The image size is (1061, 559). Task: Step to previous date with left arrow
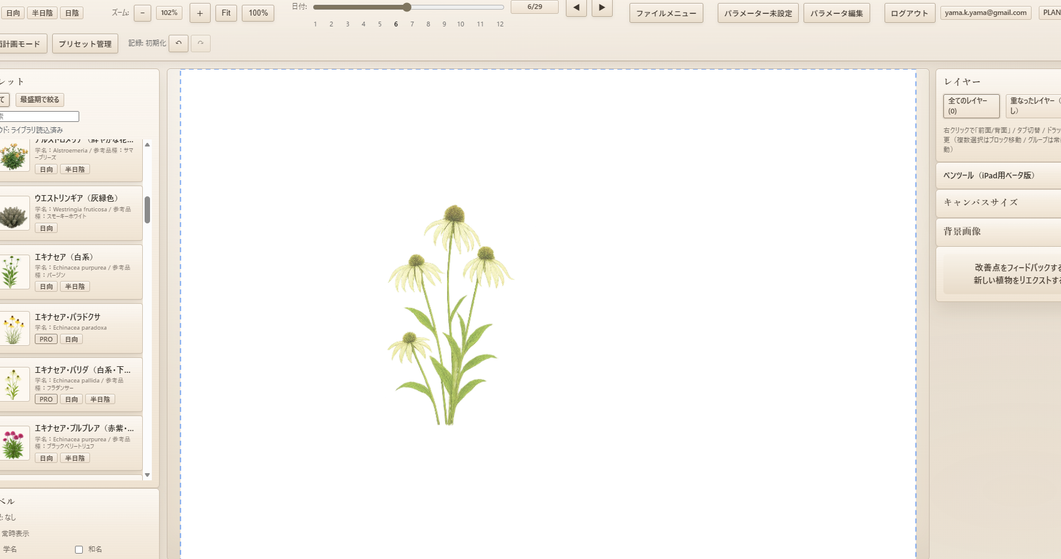point(576,7)
